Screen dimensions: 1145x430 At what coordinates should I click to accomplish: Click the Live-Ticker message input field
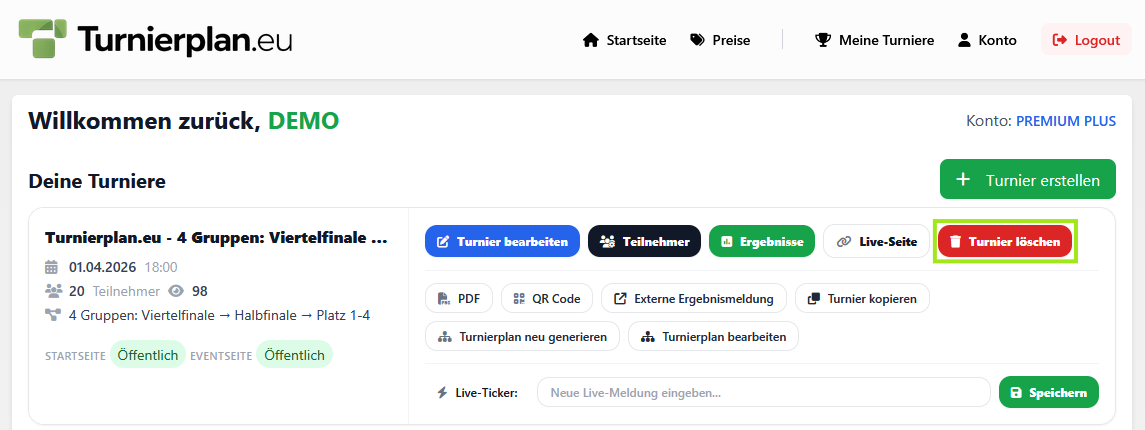763,393
